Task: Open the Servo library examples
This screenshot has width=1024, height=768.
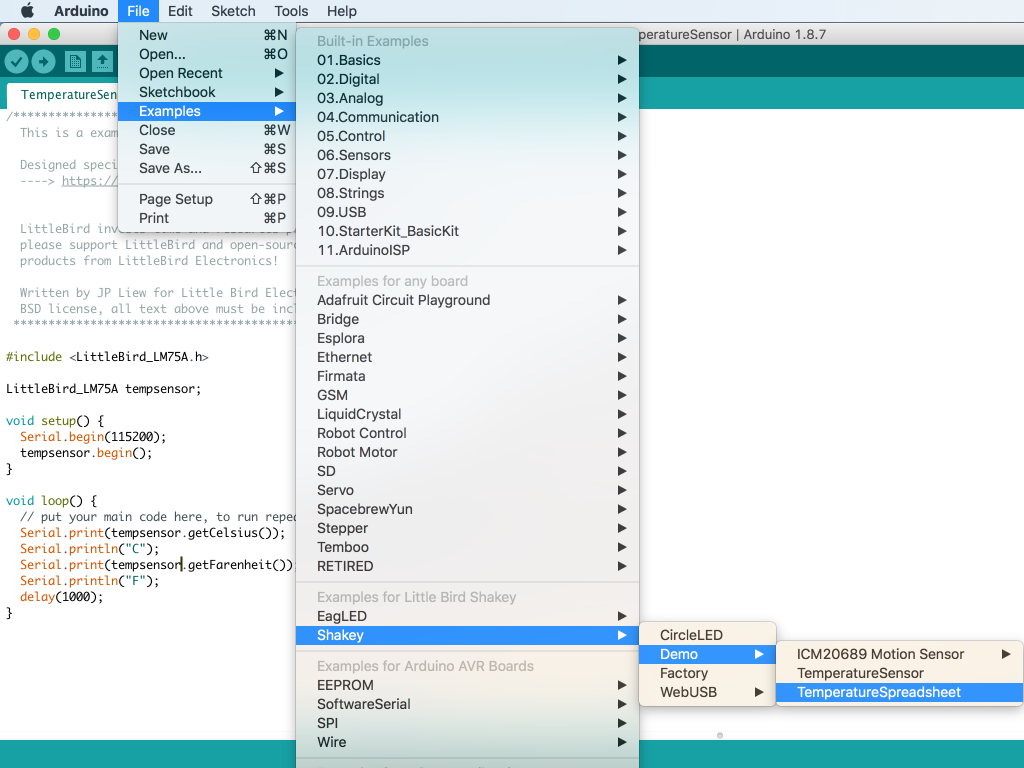Action: pos(468,489)
